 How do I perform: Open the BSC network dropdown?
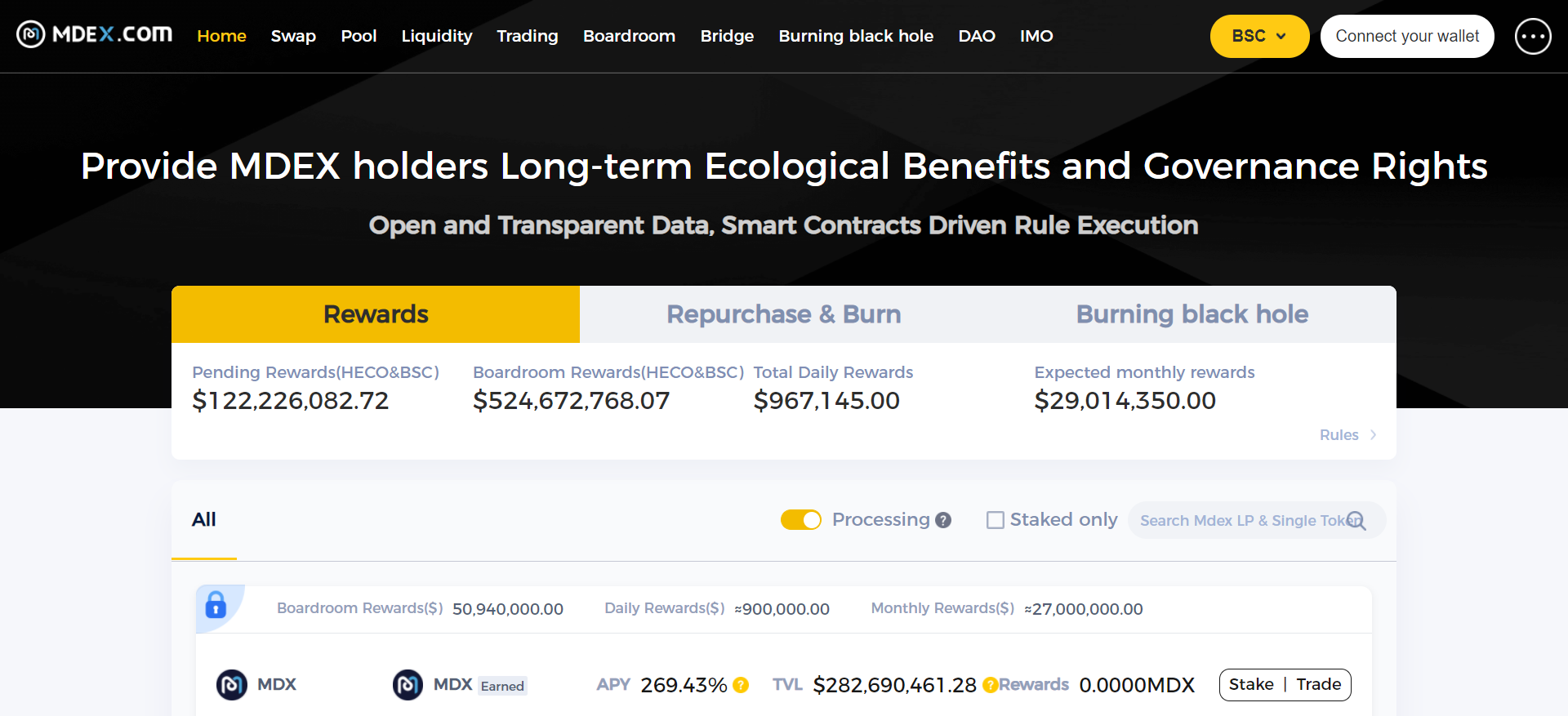pyautogui.click(x=1259, y=36)
